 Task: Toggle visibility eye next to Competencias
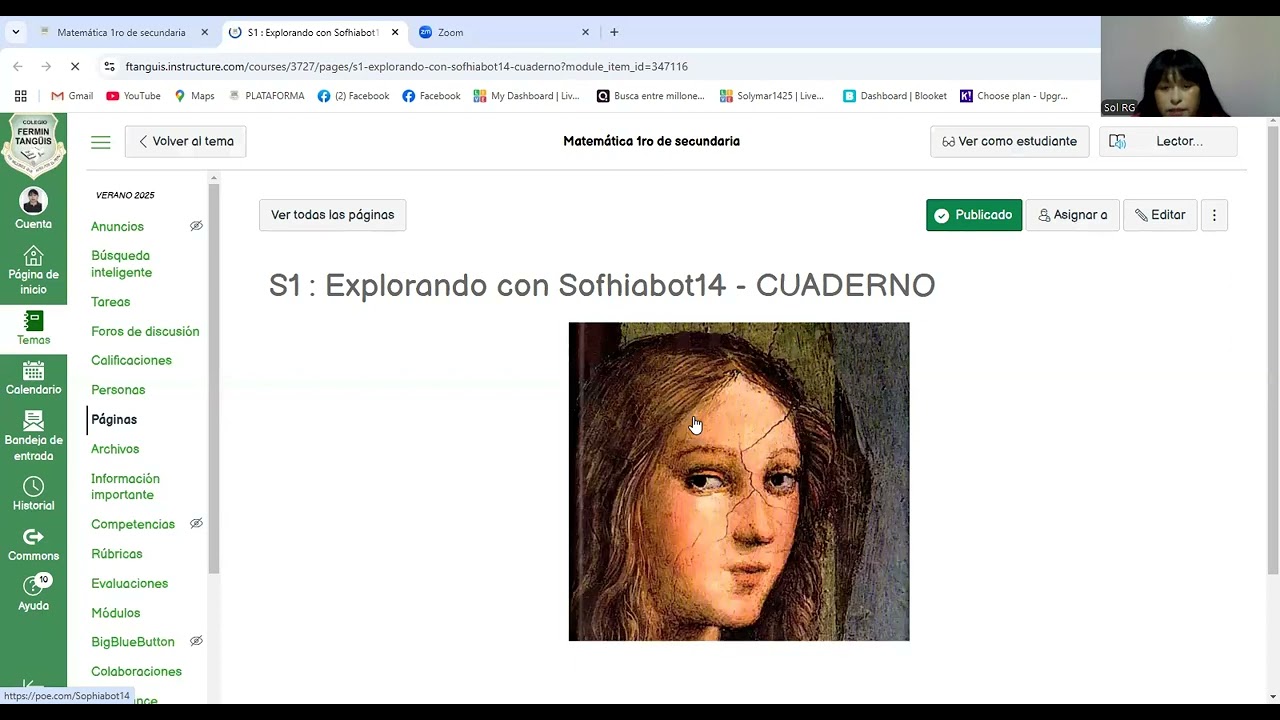[x=196, y=524]
